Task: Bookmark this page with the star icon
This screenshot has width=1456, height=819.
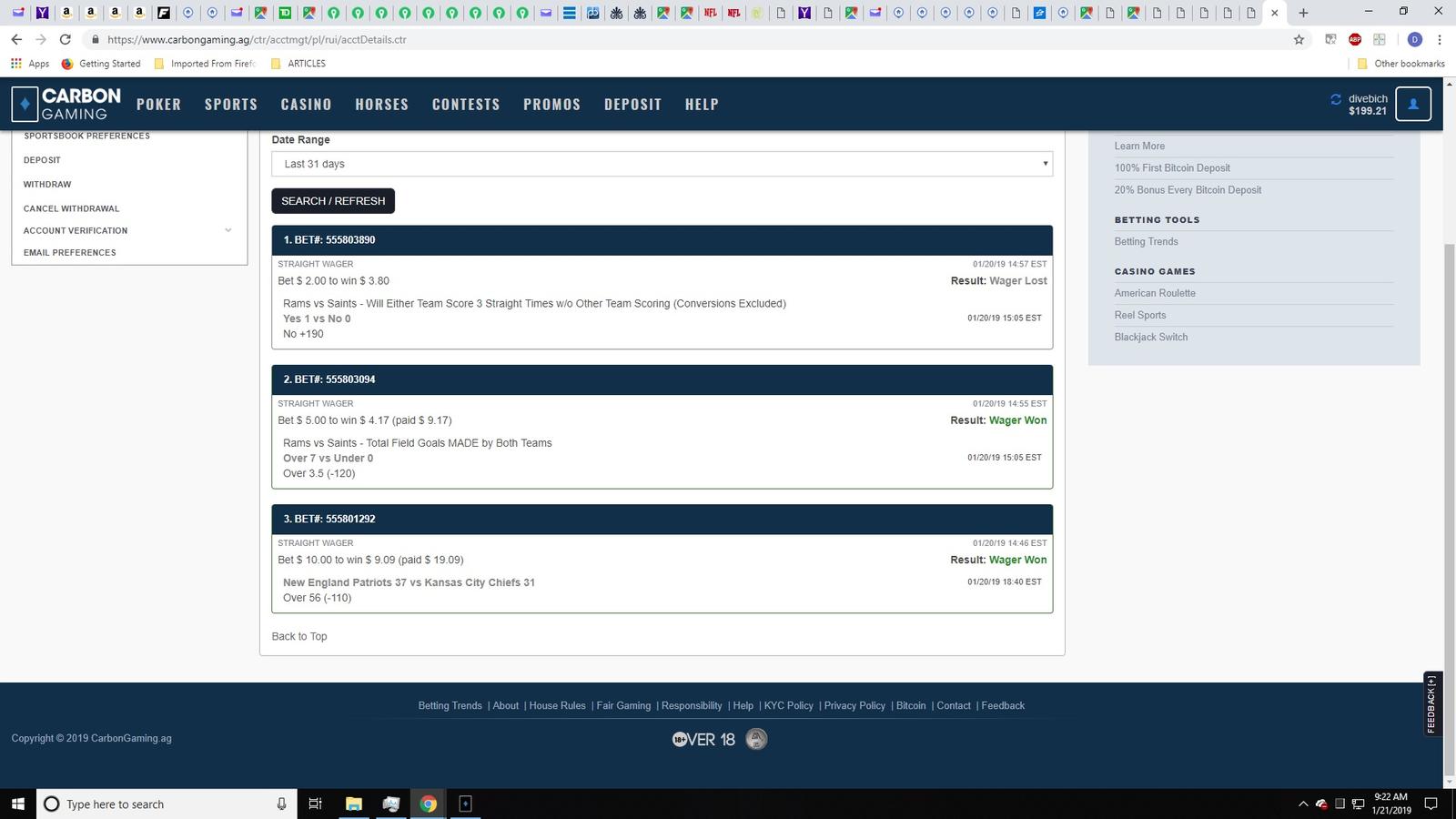Action: point(1299,39)
